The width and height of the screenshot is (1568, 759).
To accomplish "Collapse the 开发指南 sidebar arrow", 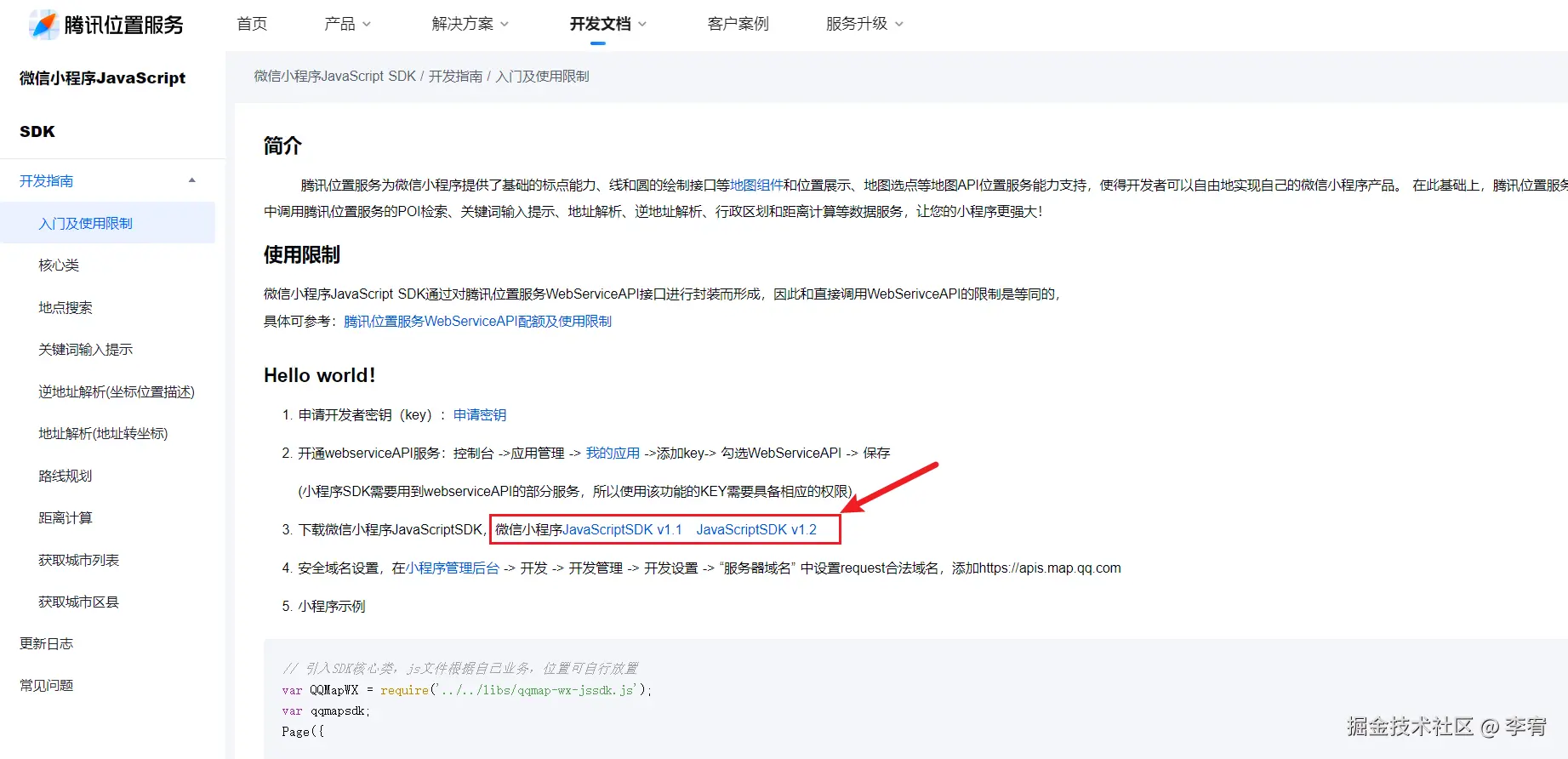I will click(192, 180).
